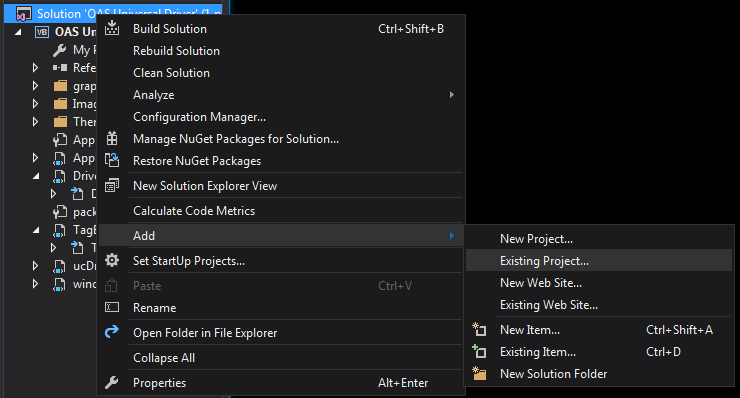The image size is (740, 398).
Task: Select the Solution root item in explorer
Action: pos(113,13)
